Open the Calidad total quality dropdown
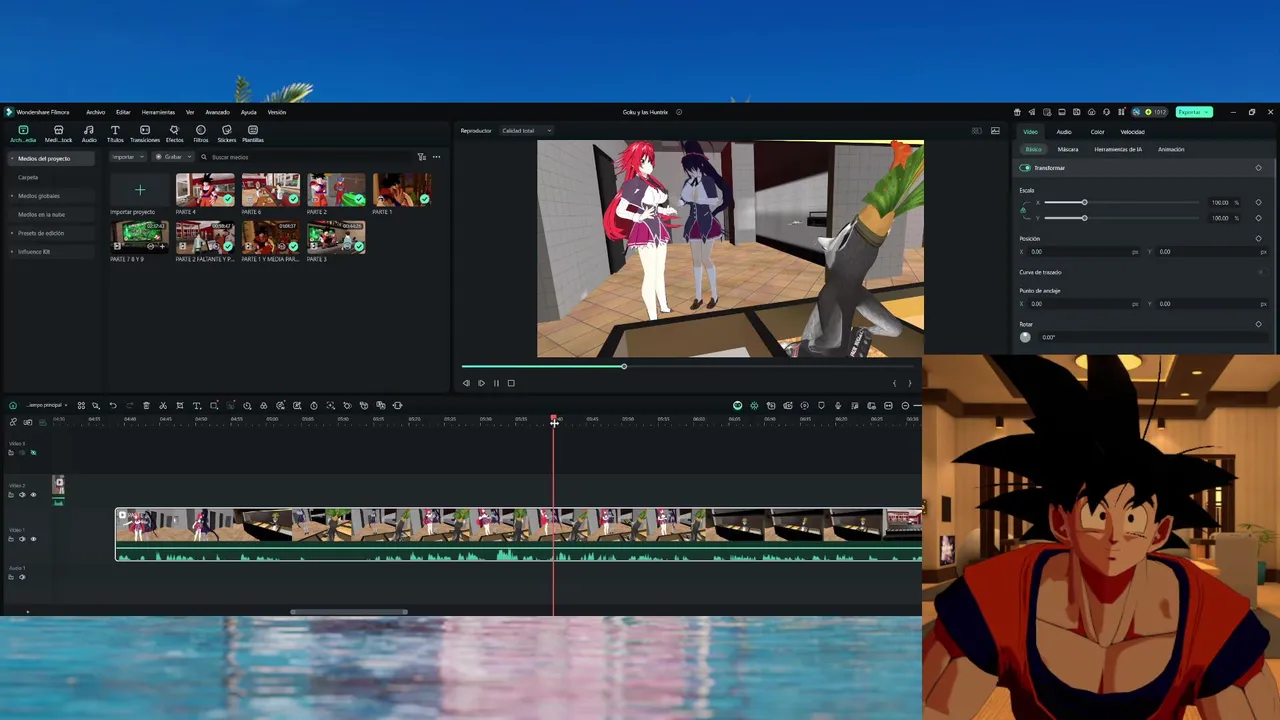The width and height of the screenshot is (1280, 720). 527,131
